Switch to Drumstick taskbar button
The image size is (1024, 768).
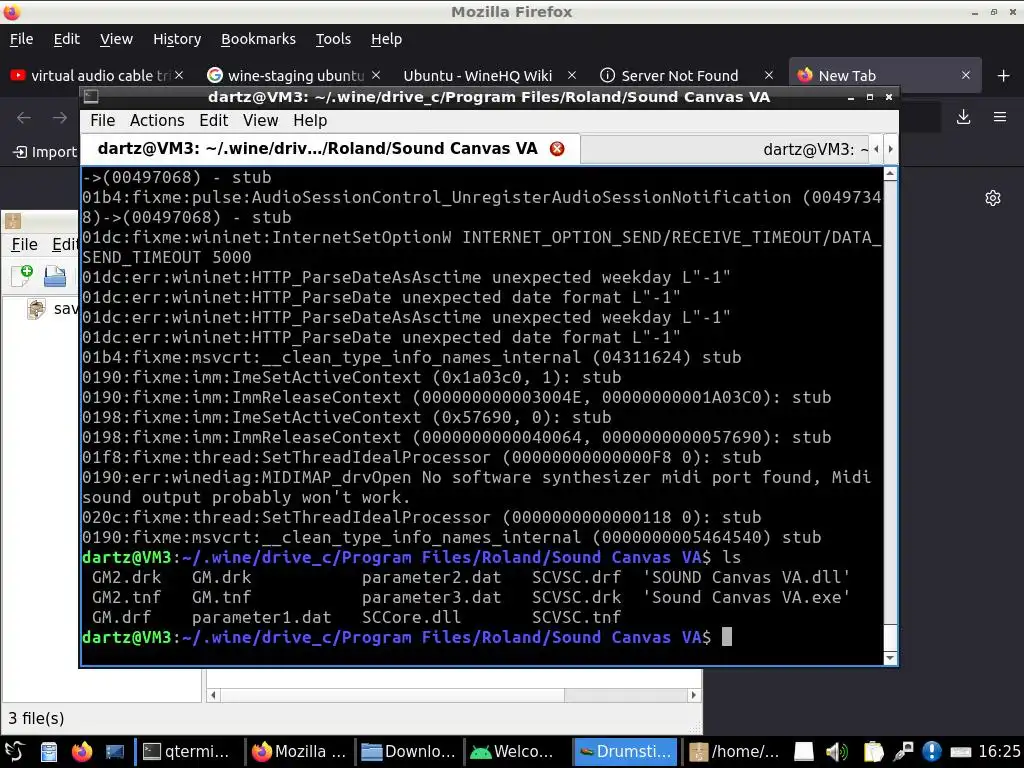(x=625, y=752)
